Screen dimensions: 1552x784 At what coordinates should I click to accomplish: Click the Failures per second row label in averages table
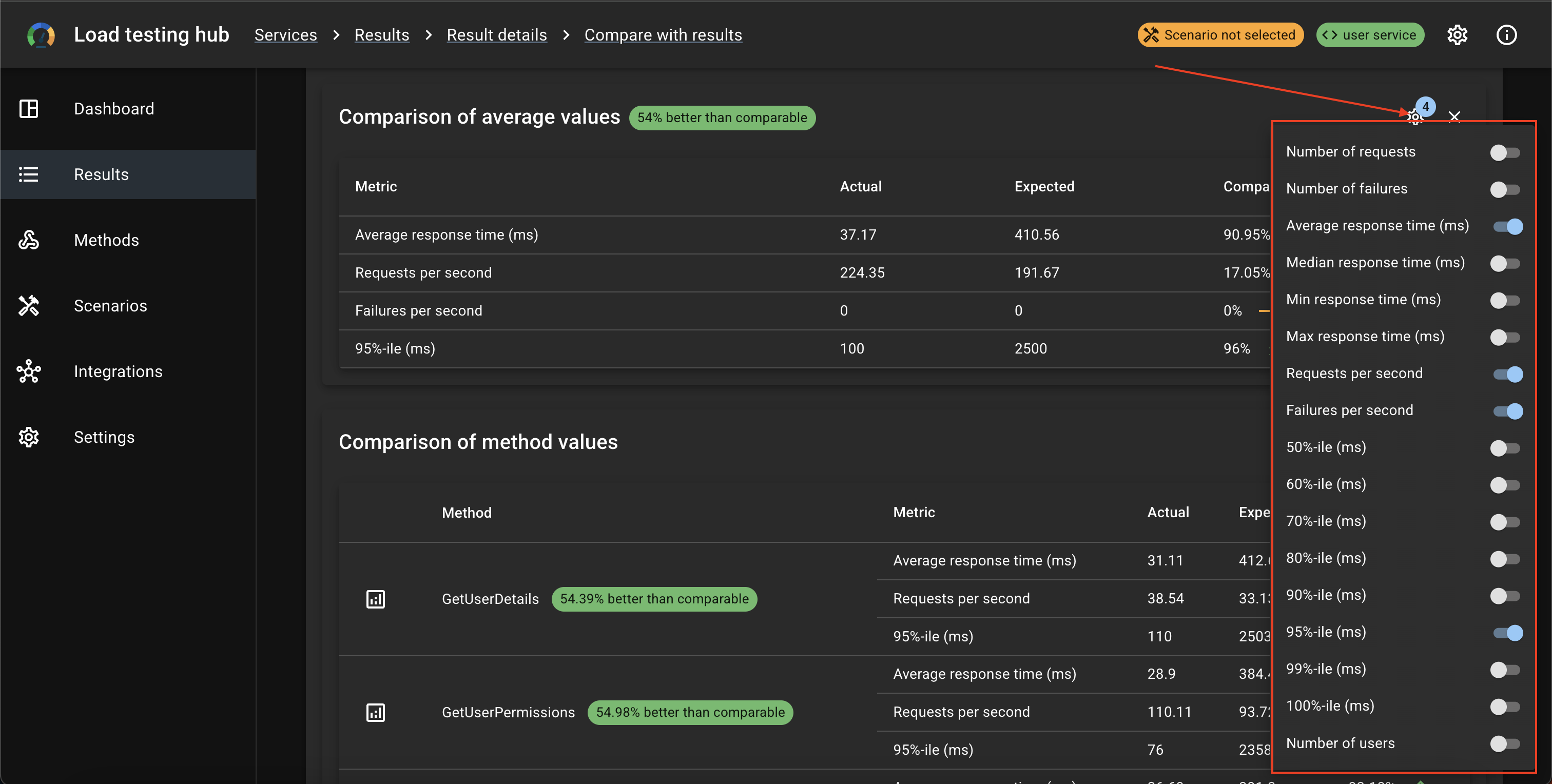coord(418,311)
